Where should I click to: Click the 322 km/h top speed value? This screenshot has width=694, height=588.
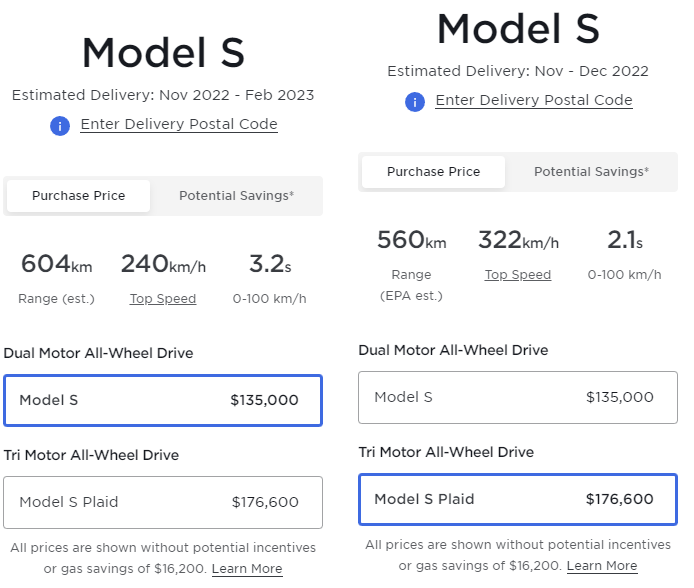(x=518, y=241)
